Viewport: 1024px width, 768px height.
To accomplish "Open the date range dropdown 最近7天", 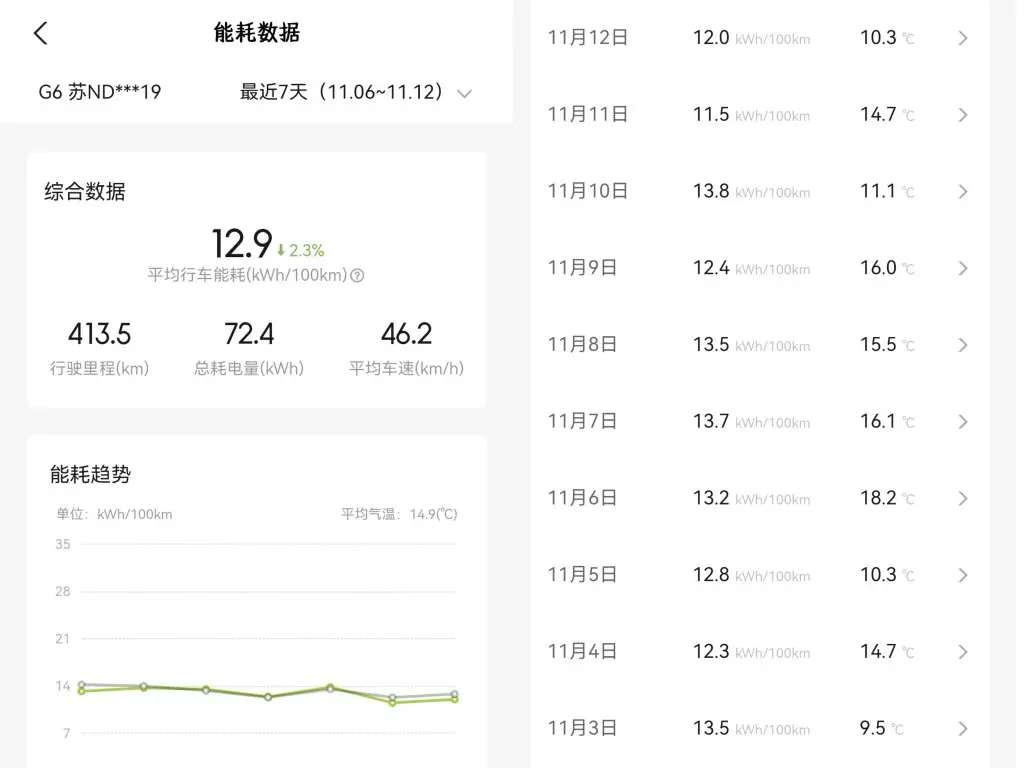I will tap(355, 93).
